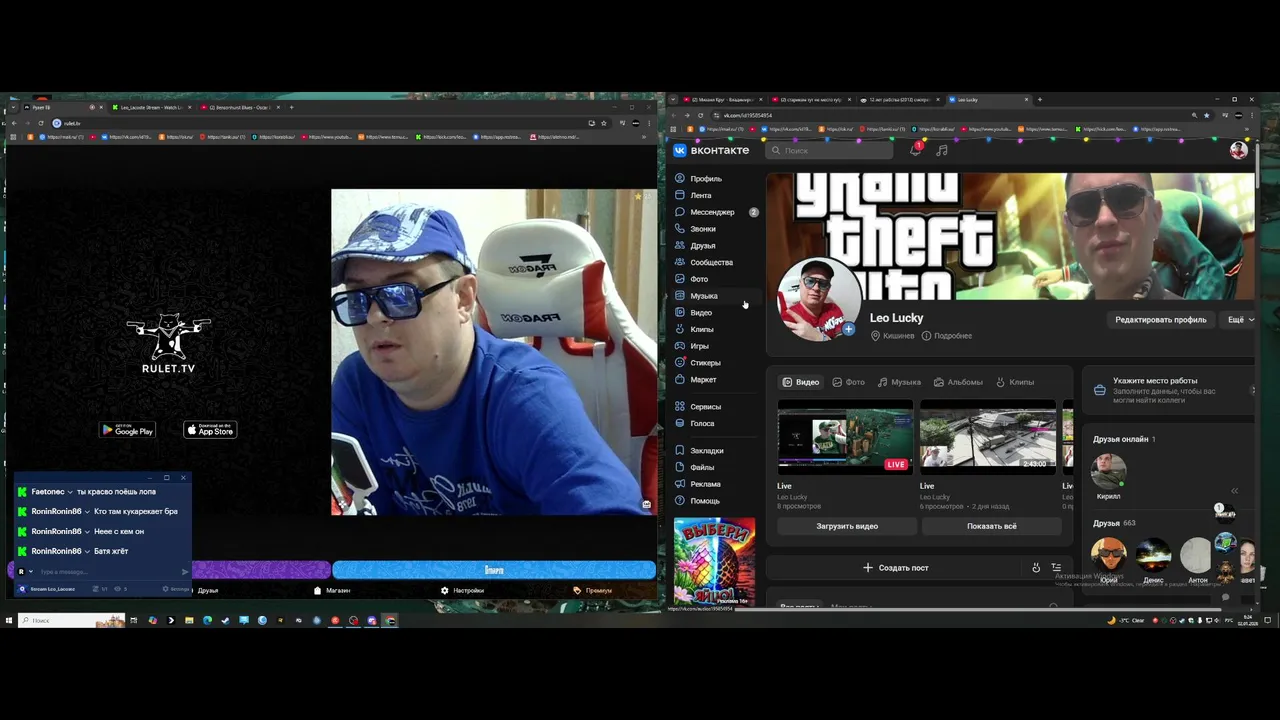The height and width of the screenshot is (720, 1280).
Task: Click the Видео icon in the VK sidebar
Action: pos(680,313)
